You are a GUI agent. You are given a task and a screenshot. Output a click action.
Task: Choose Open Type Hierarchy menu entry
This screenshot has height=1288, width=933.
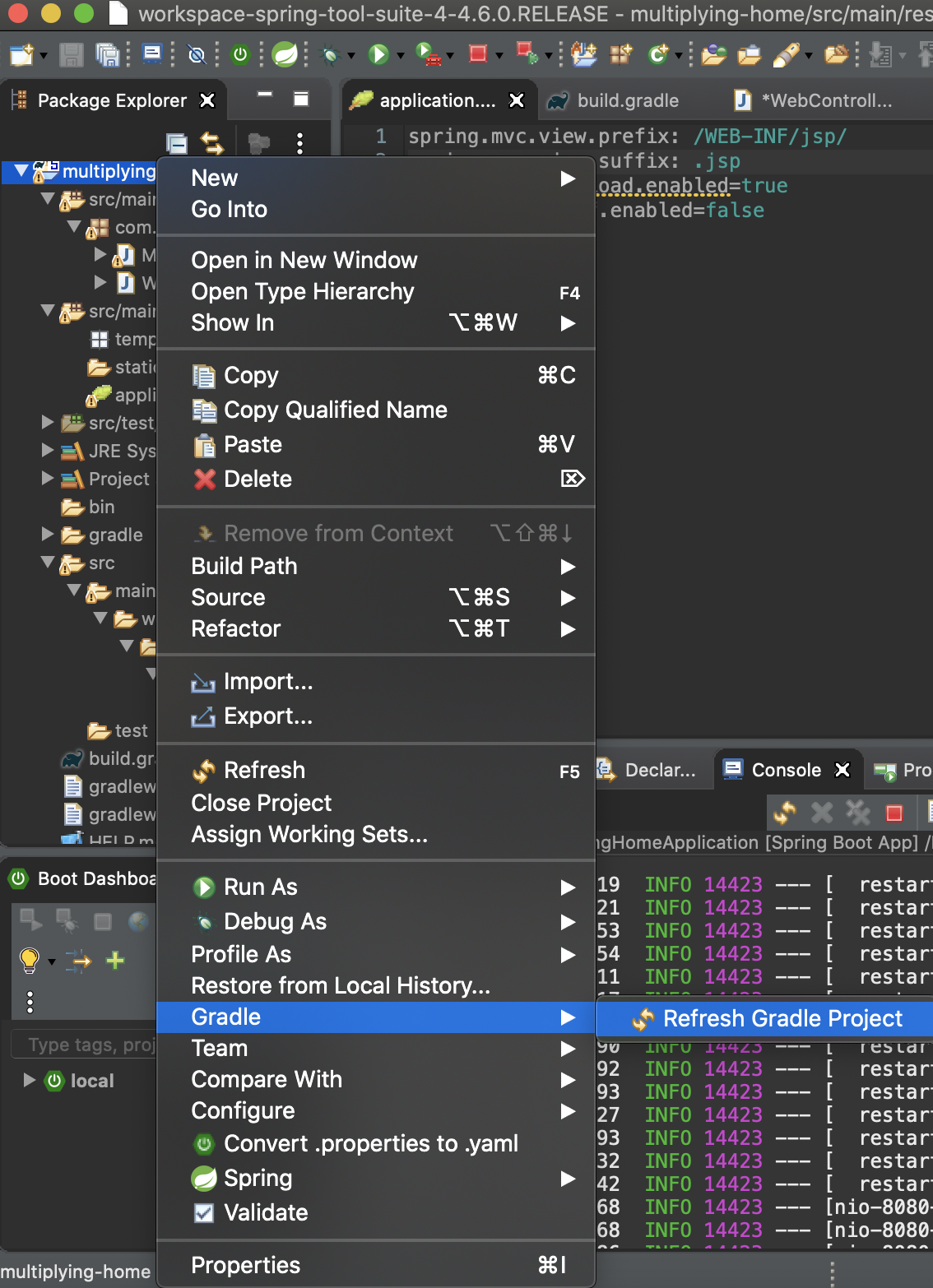pyautogui.click(x=376, y=291)
